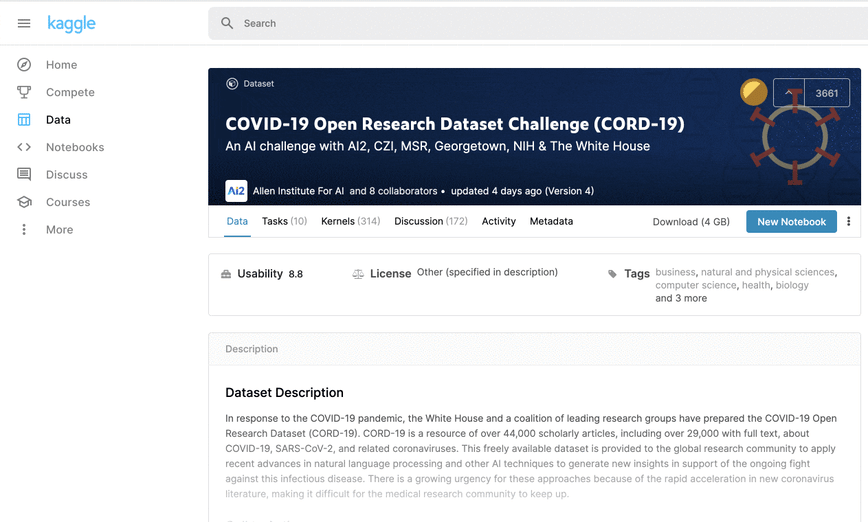Click the search magnifier icon

click(x=227, y=23)
